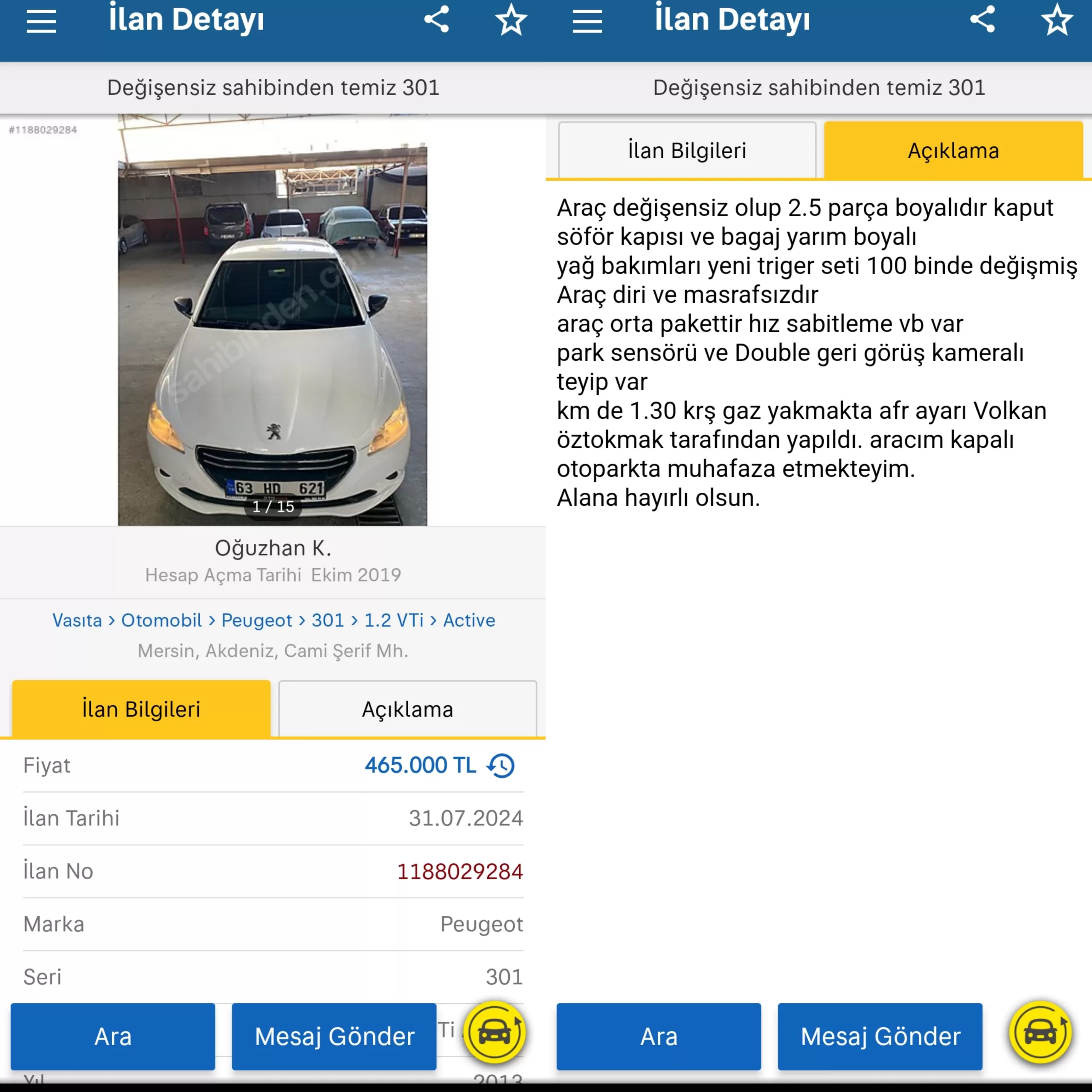Tap Mesaj Gönder button on right screen

[880, 1037]
